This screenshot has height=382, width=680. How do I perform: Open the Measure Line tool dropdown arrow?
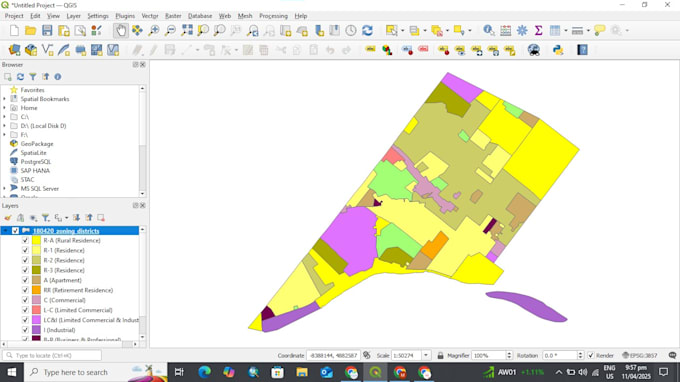(588, 30)
